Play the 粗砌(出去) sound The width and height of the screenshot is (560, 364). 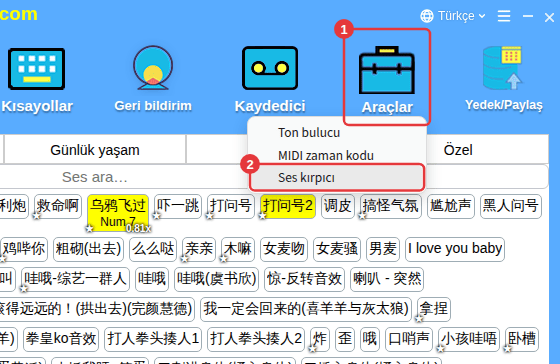89,249
